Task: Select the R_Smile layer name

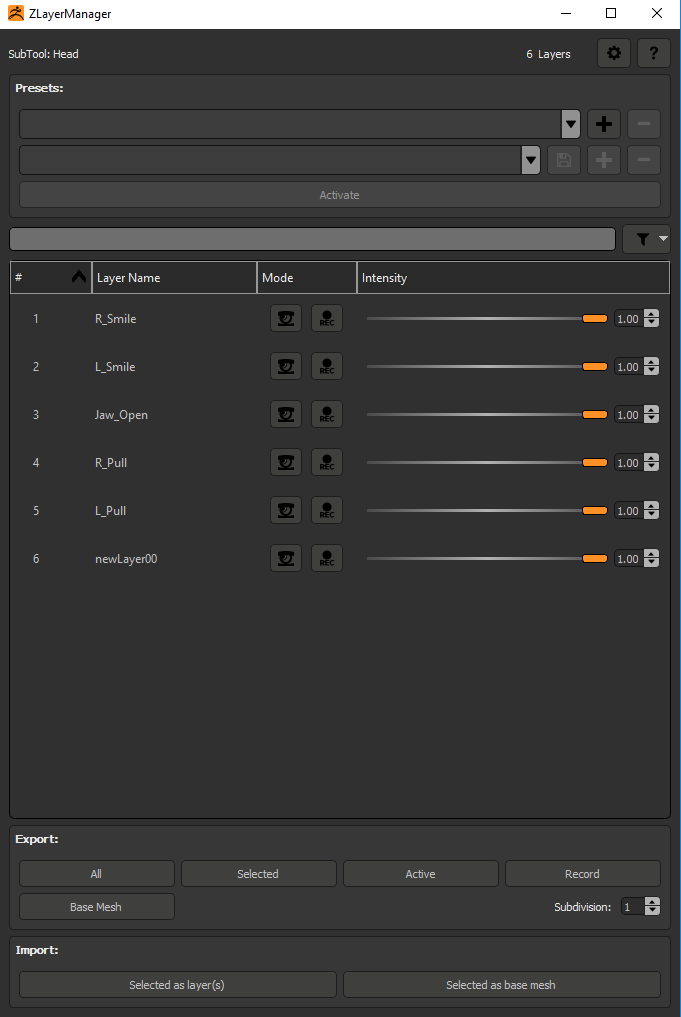Action: point(115,318)
